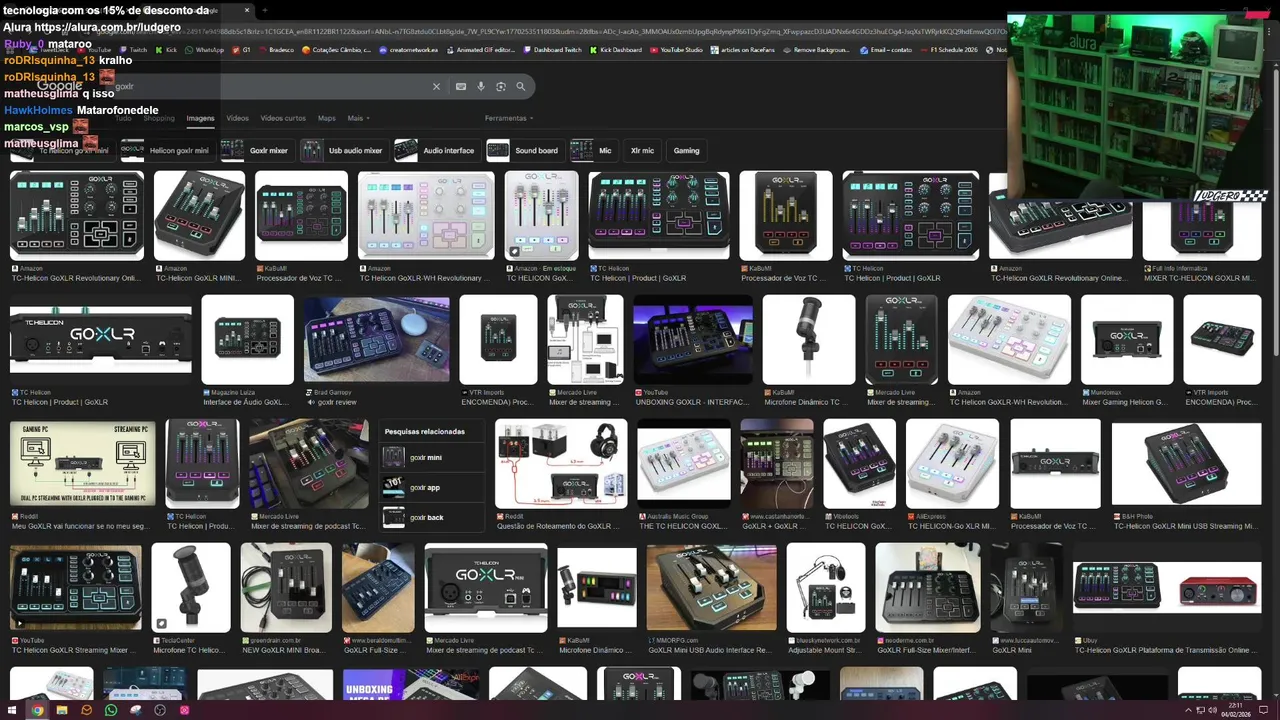Open a new browser tab with plus

(265, 10)
